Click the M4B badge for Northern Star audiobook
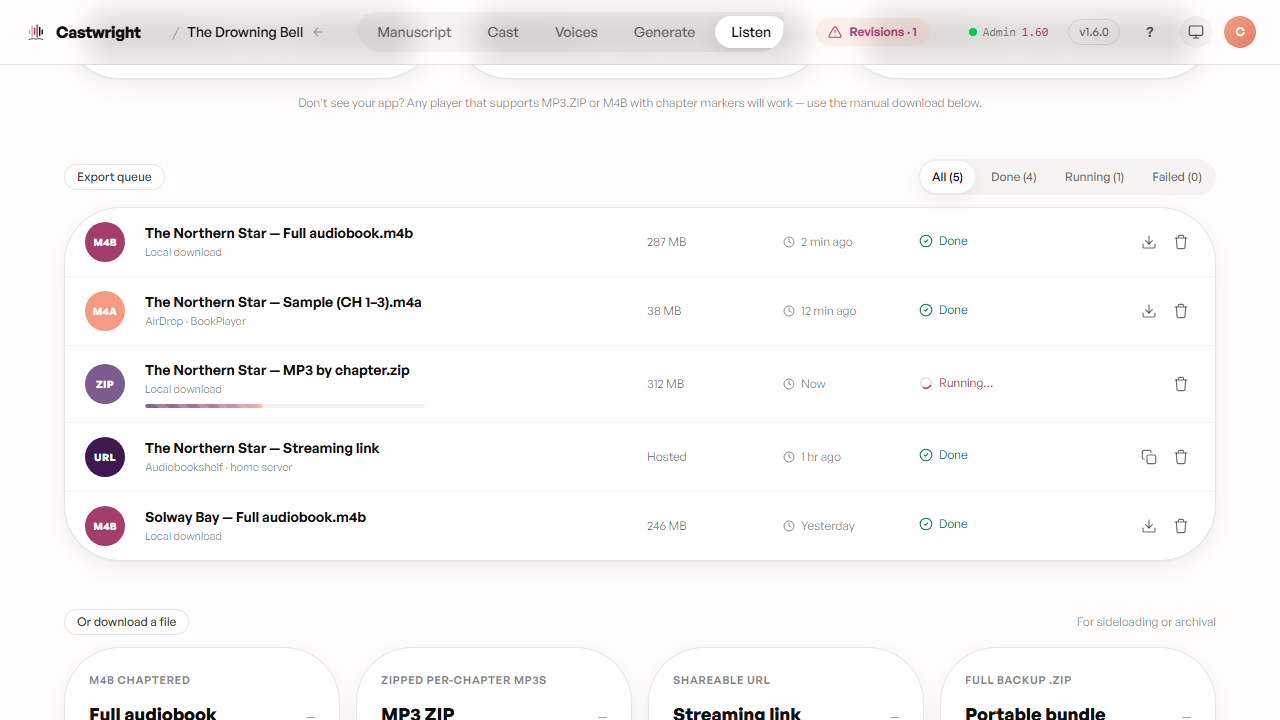 pyautogui.click(x=105, y=242)
